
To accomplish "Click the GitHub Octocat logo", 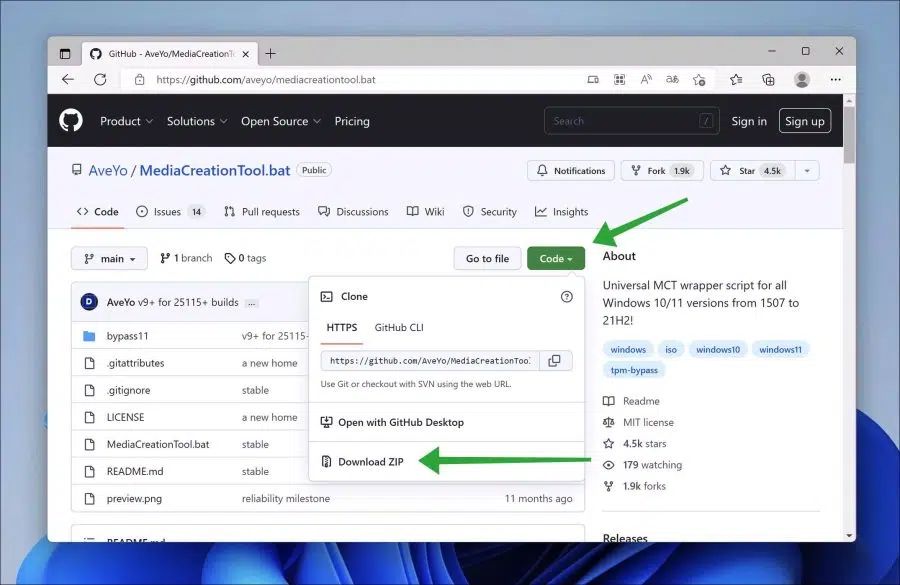I will coord(71,121).
